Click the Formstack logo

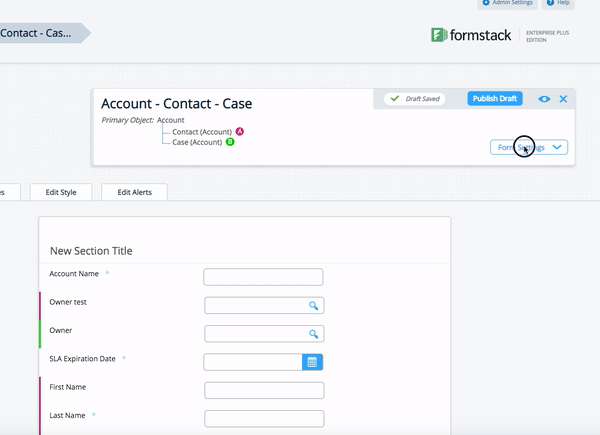pyautogui.click(x=470, y=35)
